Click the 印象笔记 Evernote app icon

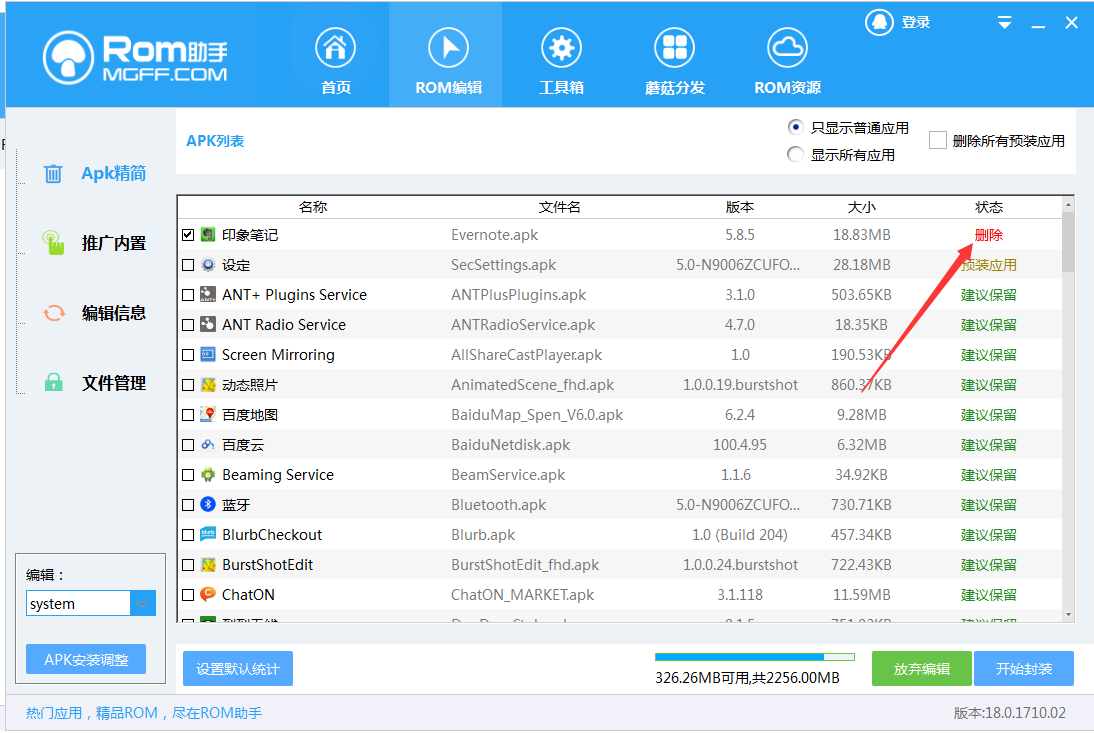pos(208,234)
